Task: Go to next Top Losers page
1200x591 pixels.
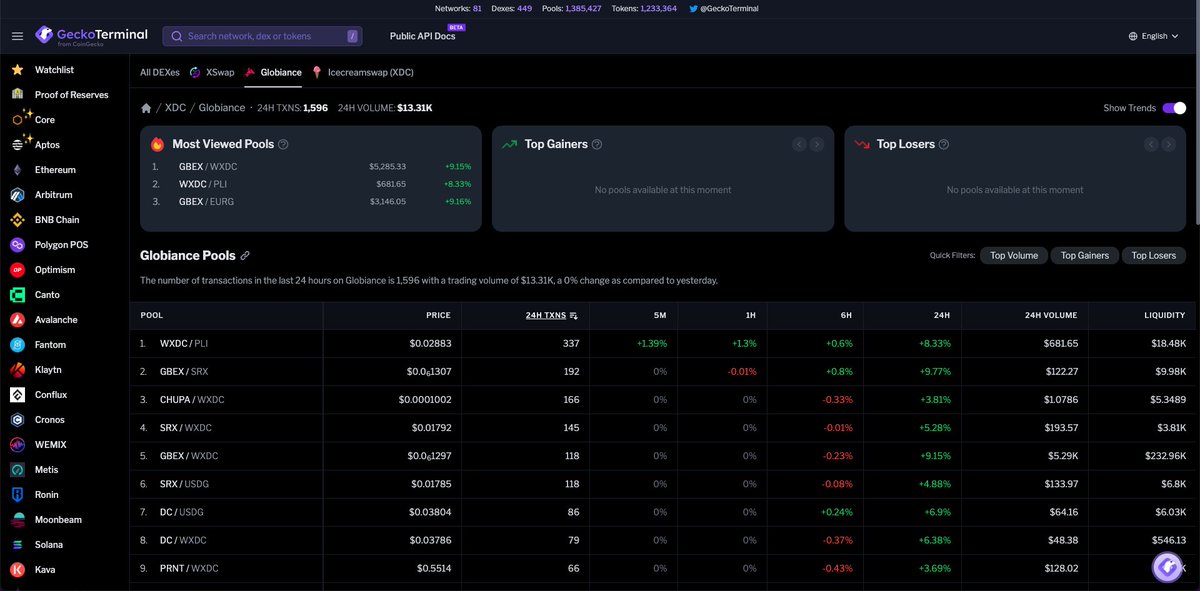Action: pos(1169,144)
